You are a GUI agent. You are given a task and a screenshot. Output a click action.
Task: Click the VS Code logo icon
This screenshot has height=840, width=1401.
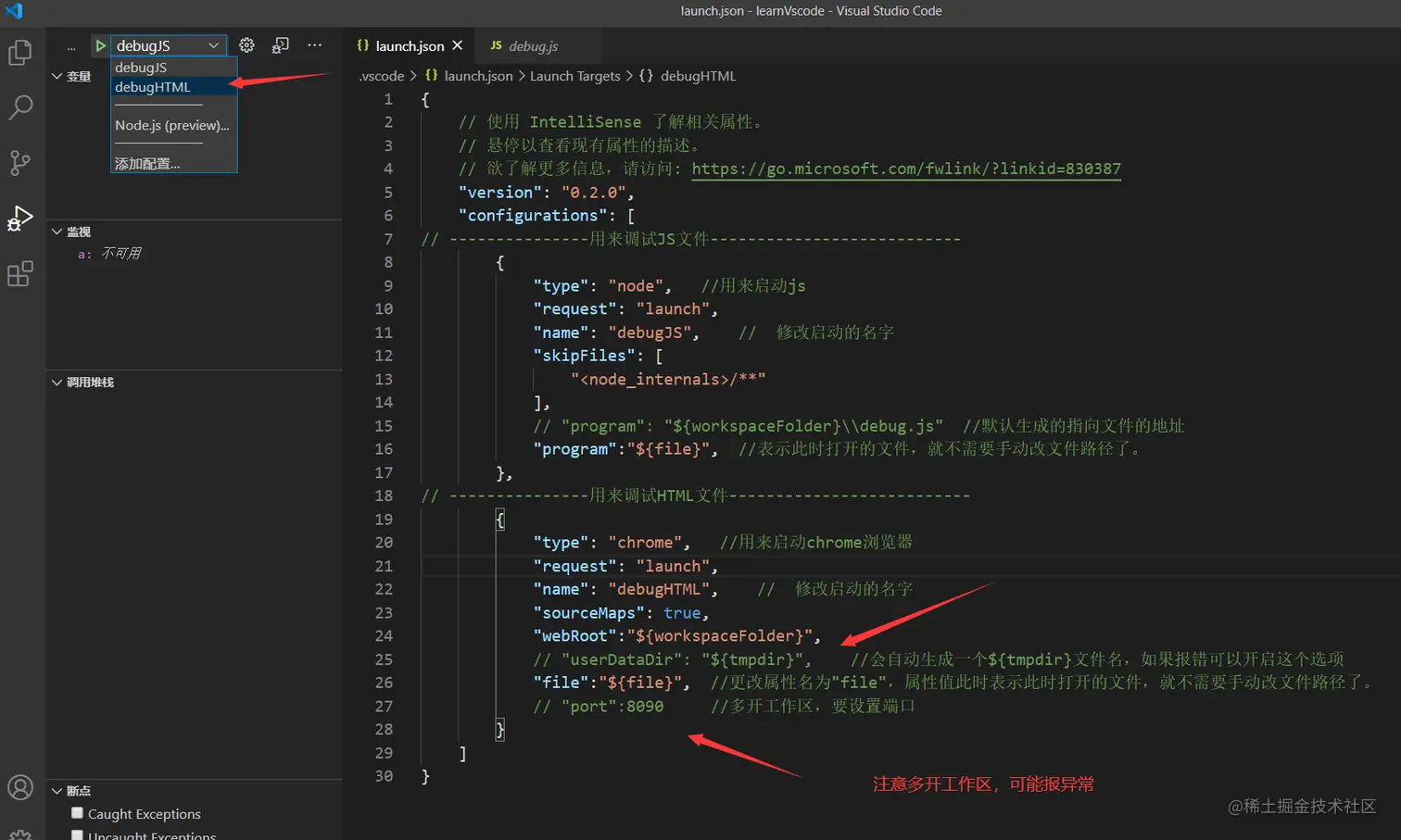pos(14,11)
